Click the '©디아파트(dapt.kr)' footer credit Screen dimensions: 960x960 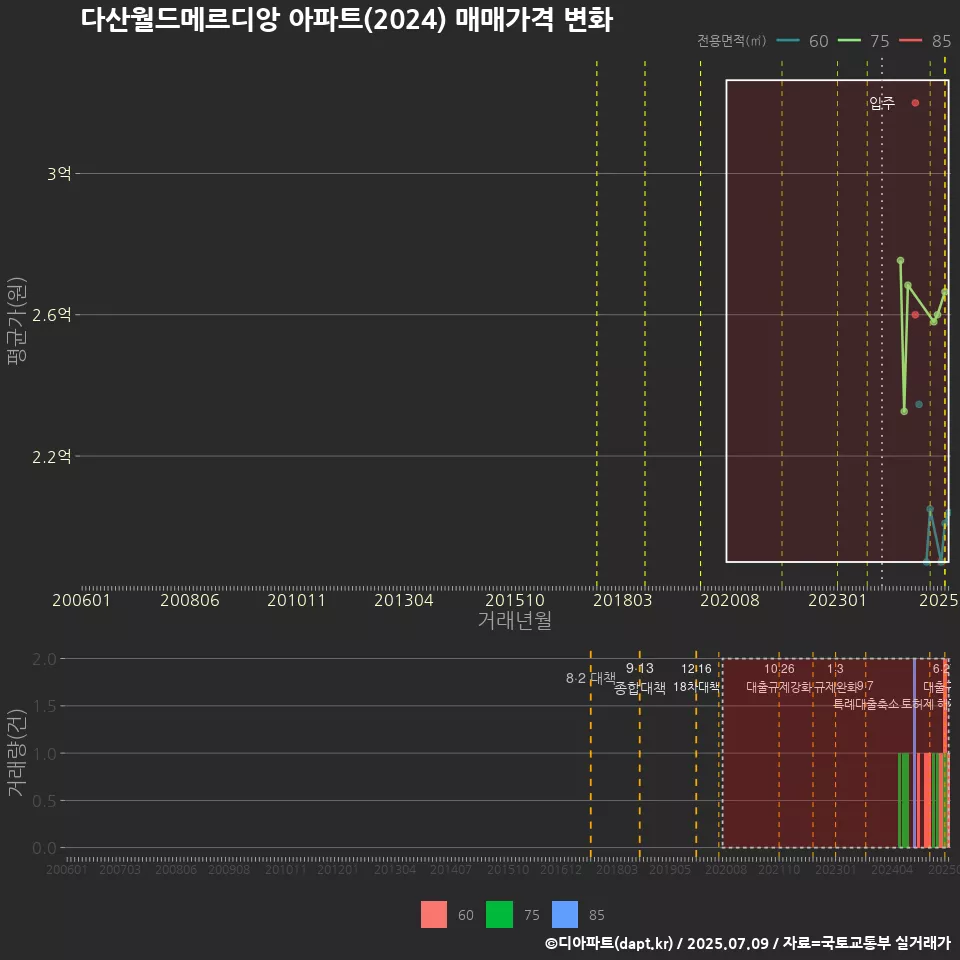pyautogui.click(x=609, y=943)
